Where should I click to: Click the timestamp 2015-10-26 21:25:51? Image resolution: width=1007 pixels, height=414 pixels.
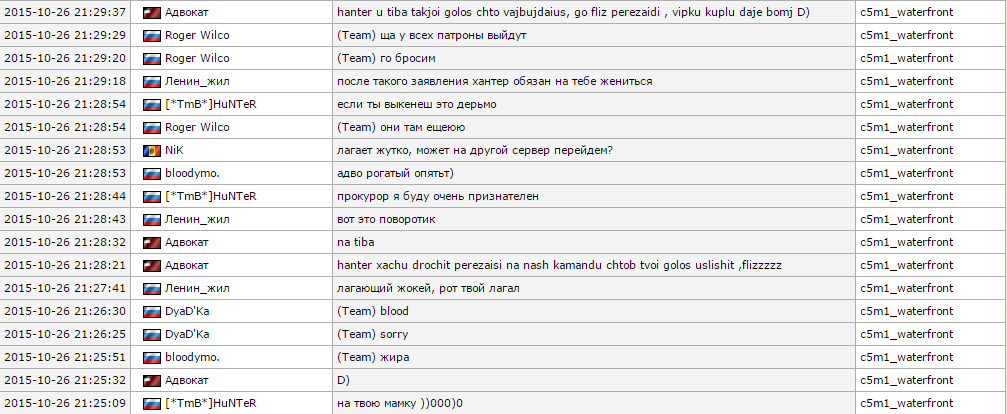coord(65,358)
